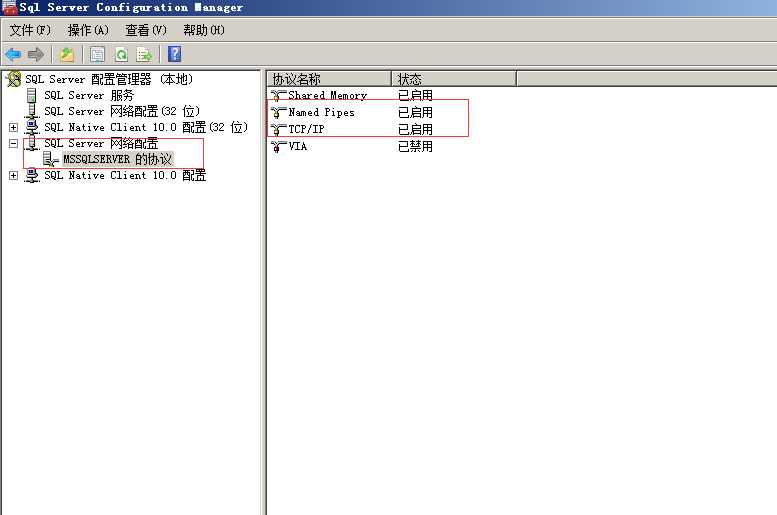Image resolution: width=777 pixels, height=515 pixels.
Task: Click the Sql Server Configuration Manager title icon
Action: 9,7
